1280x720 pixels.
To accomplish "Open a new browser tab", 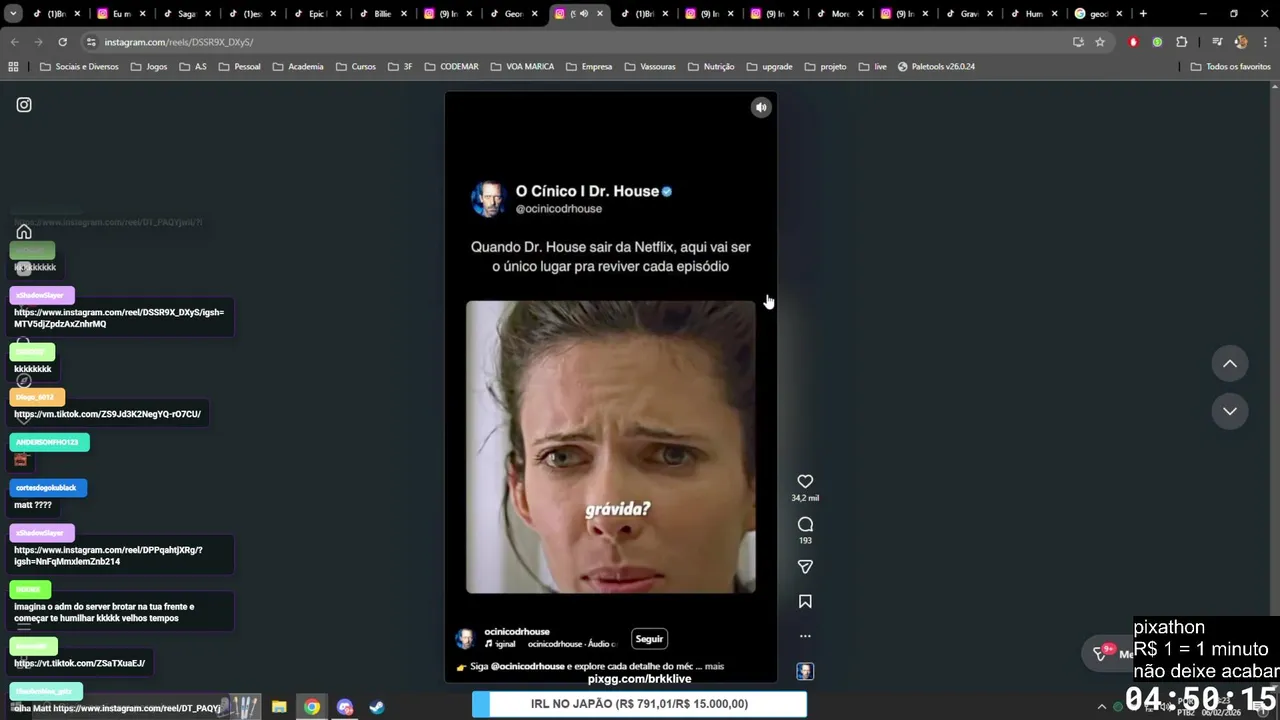I will (x=1143, y=14).
